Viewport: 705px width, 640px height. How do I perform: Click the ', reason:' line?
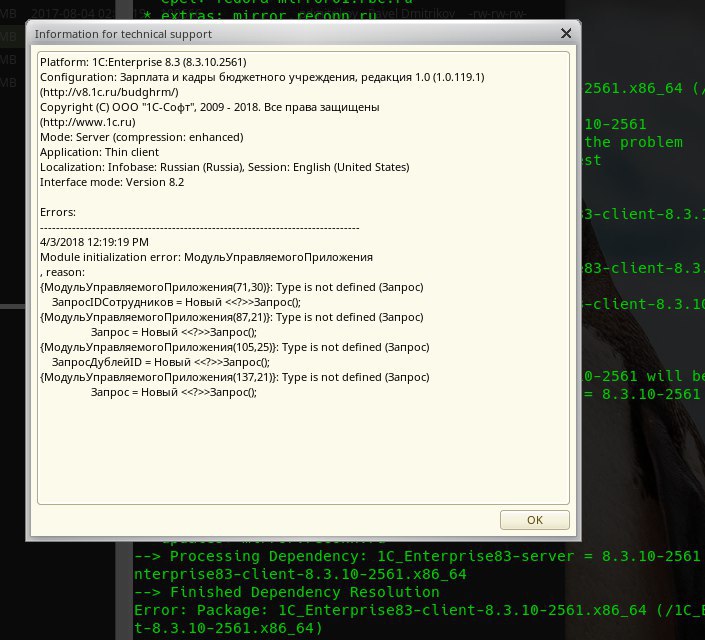coord(62,272)
